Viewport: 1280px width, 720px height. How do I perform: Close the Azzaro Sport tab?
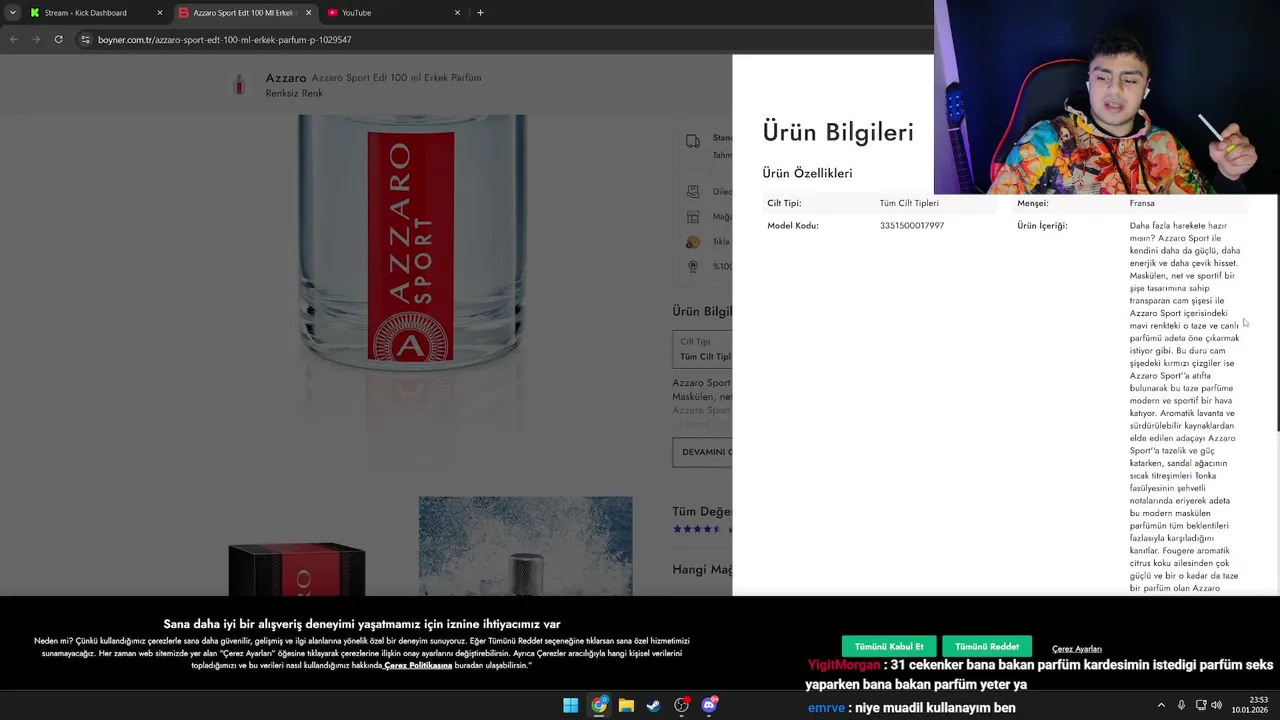point(308,13)
